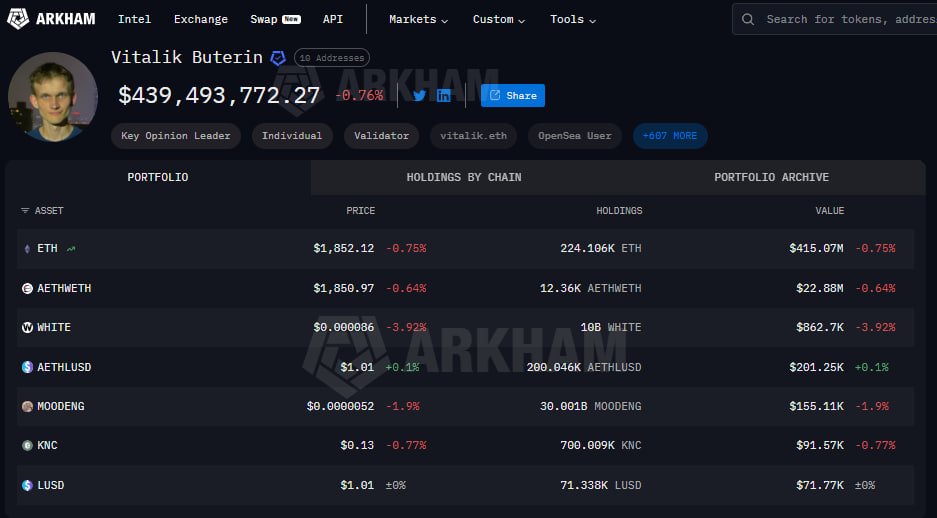The width and height of the screenshot is (937, 518).
Task: Open the Swap page
Action: (x=275, y=19)
